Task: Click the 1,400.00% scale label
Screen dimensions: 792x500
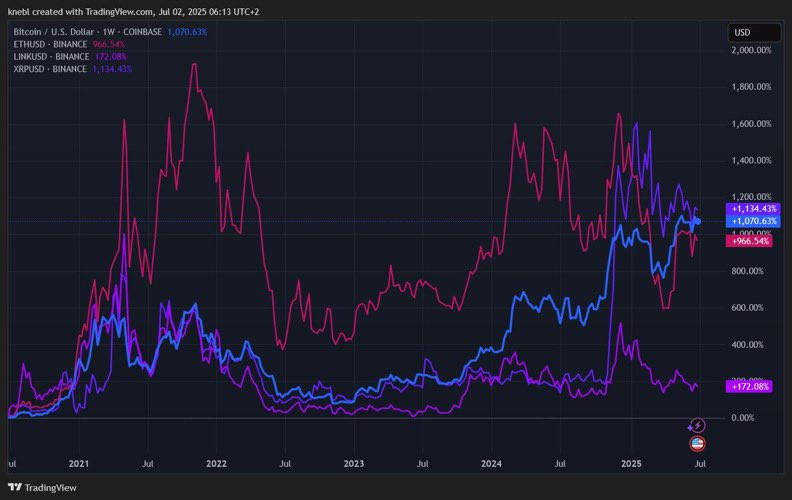Action: coord(752,161)
